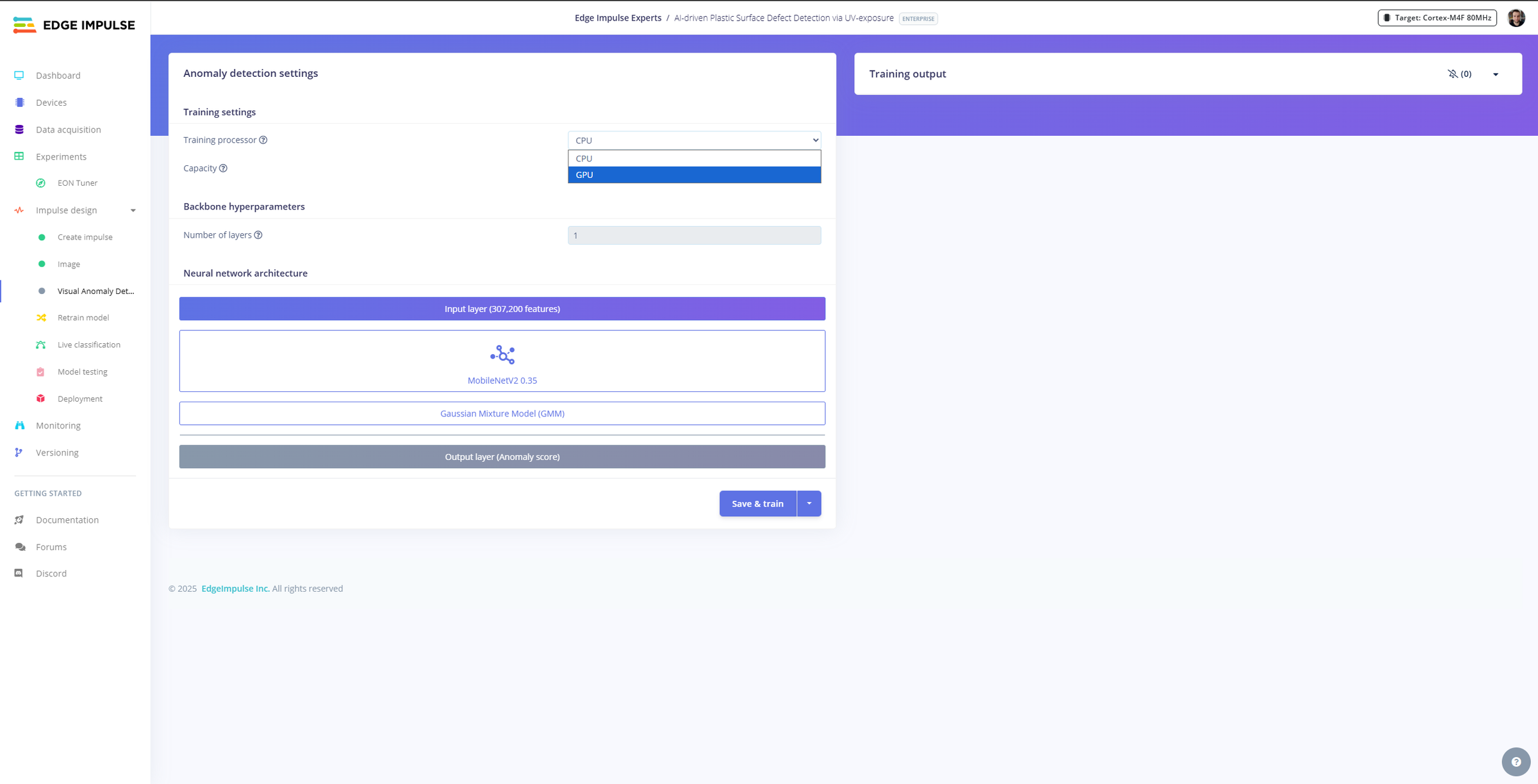
Task: Click the ENTERPRISE badge
Action: pyautogui.click(x=918, y=19)
